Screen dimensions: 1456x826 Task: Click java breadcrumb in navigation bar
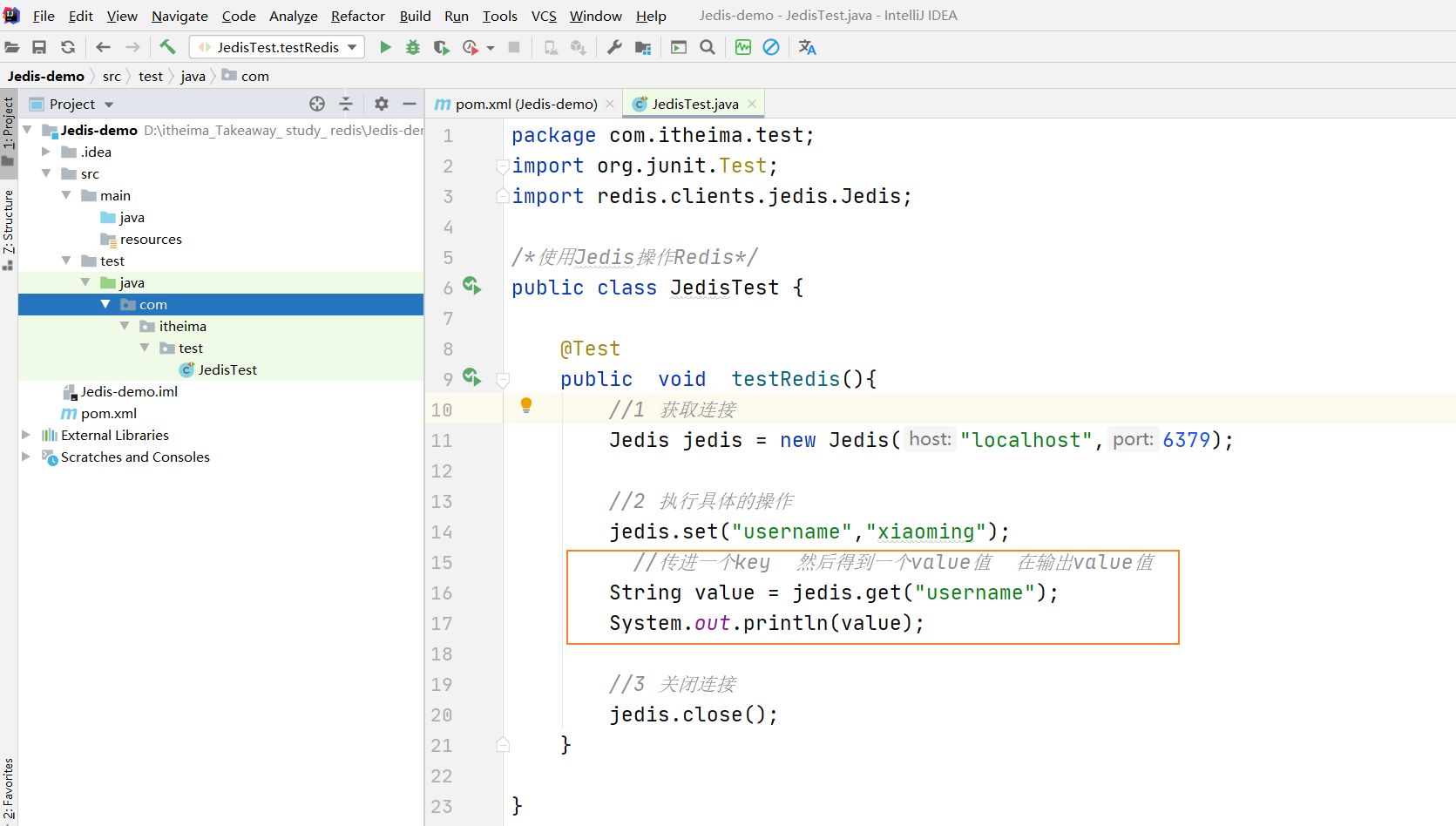coord(193,76)
